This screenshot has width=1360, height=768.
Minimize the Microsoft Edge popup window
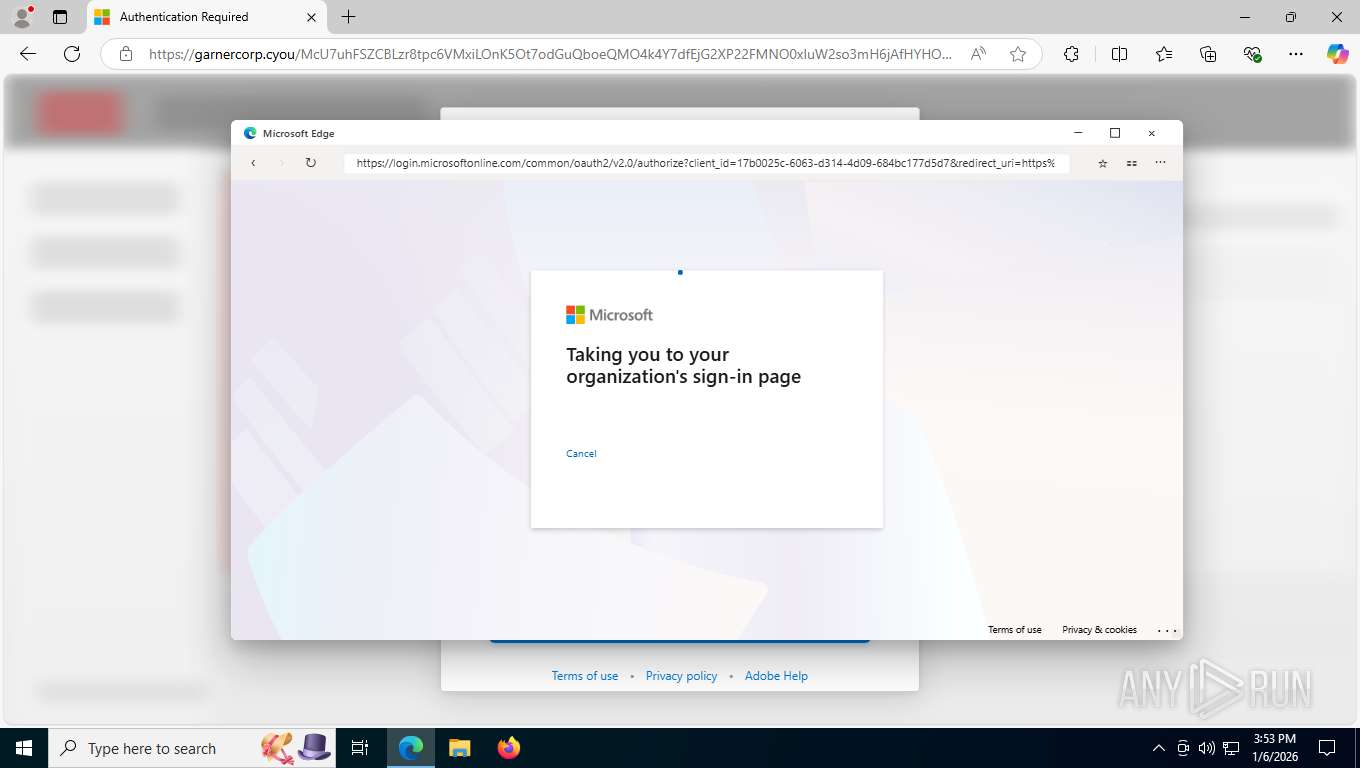pos(1078,133)
